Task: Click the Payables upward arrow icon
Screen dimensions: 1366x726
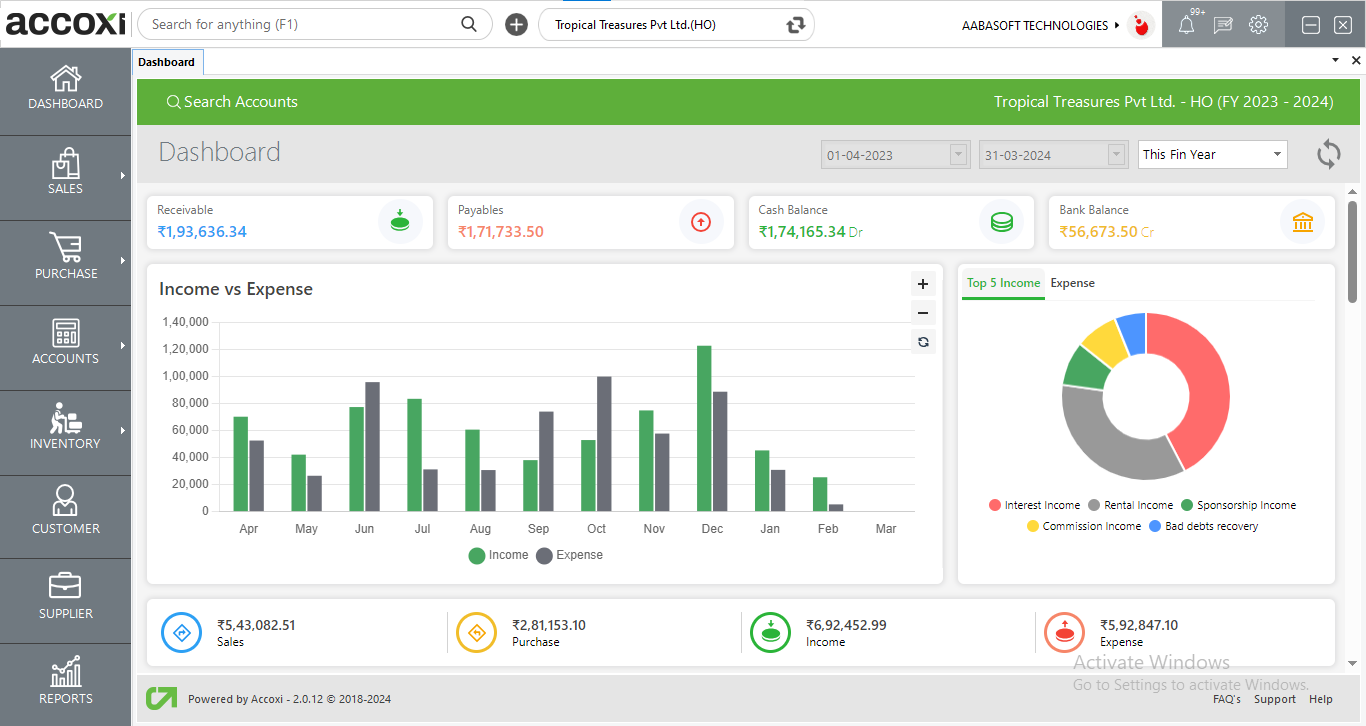Action: 701,222
